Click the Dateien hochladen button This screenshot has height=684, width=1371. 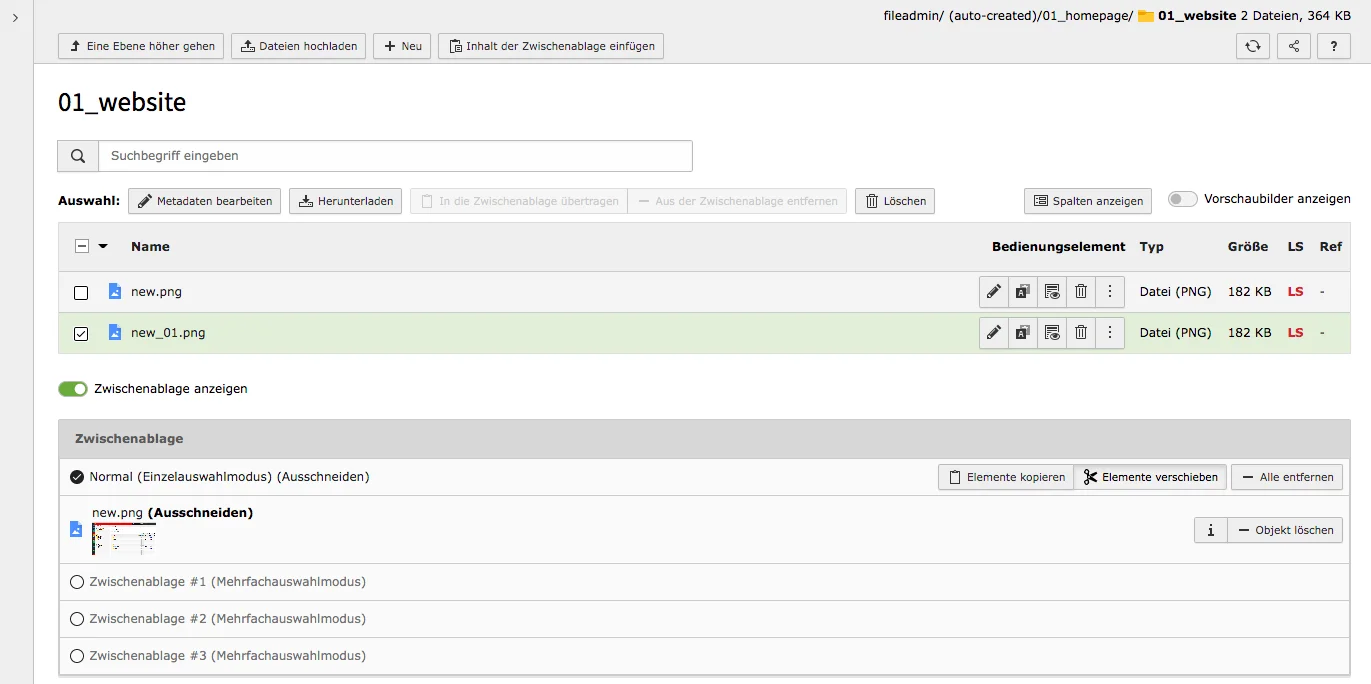tap(298, 45)
